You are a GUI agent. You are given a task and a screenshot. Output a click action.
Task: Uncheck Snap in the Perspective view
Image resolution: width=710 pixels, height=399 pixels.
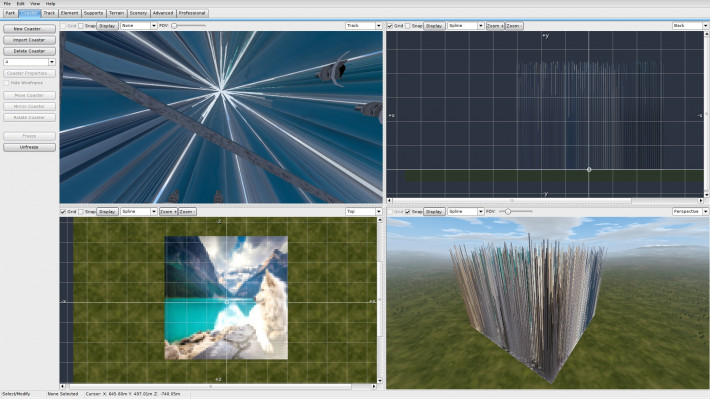pos(408,212)
